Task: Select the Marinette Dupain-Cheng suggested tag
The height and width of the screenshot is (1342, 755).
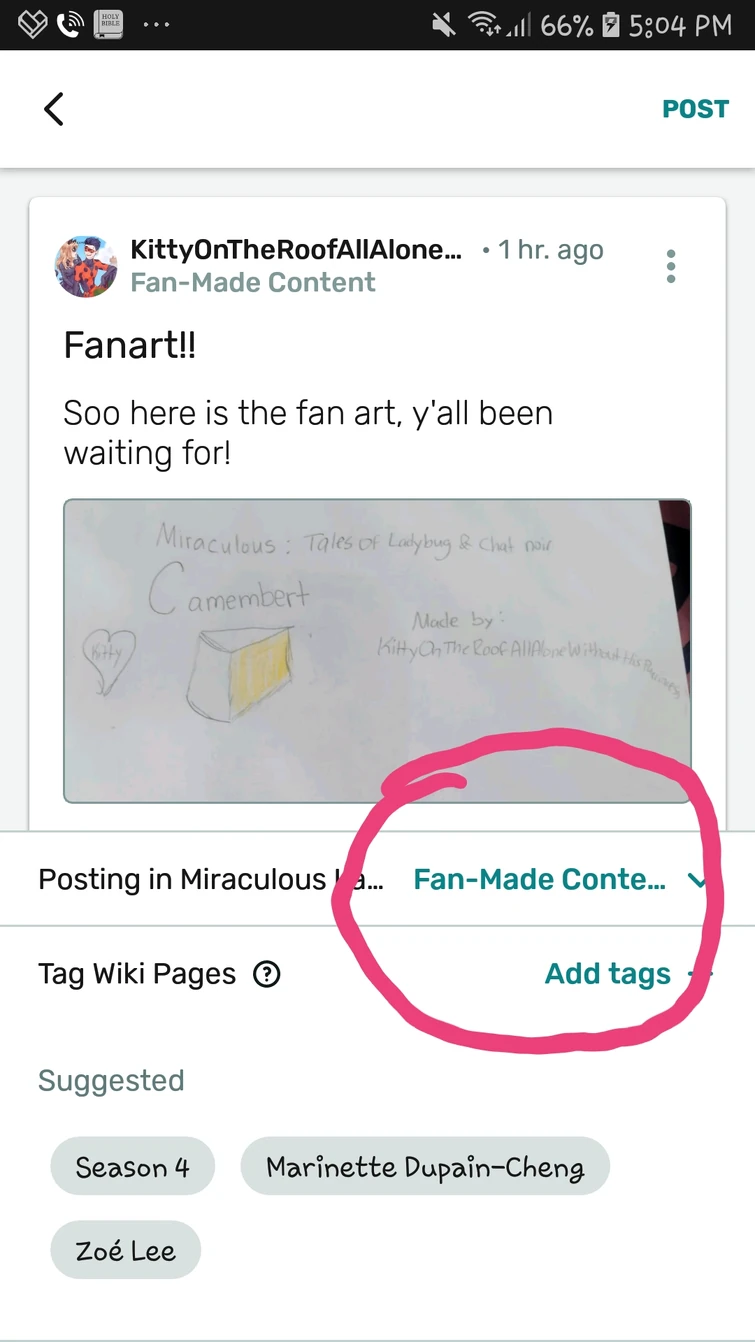Action: tap(425, 1166)
